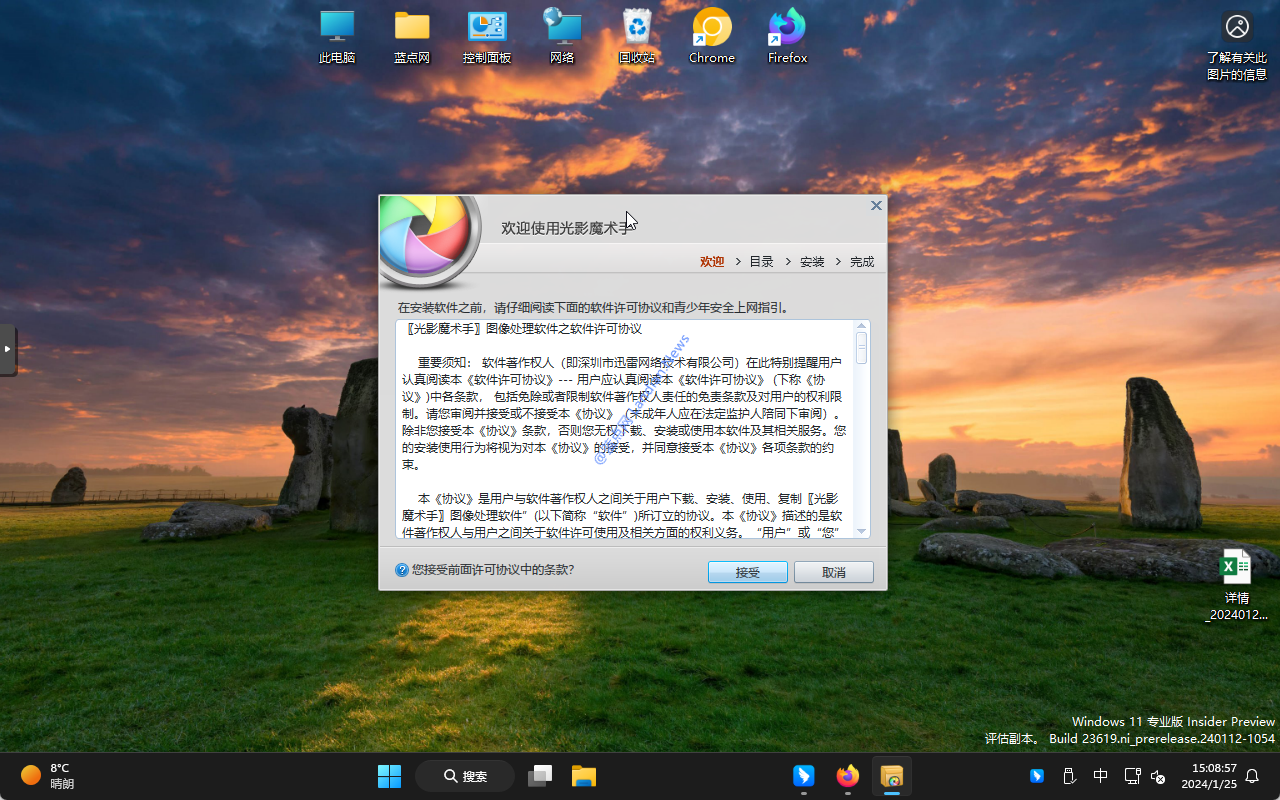Screen dimensions: 1280x800
Task: Click the muted volume tray icon
Action: (x=1158, y=776)
